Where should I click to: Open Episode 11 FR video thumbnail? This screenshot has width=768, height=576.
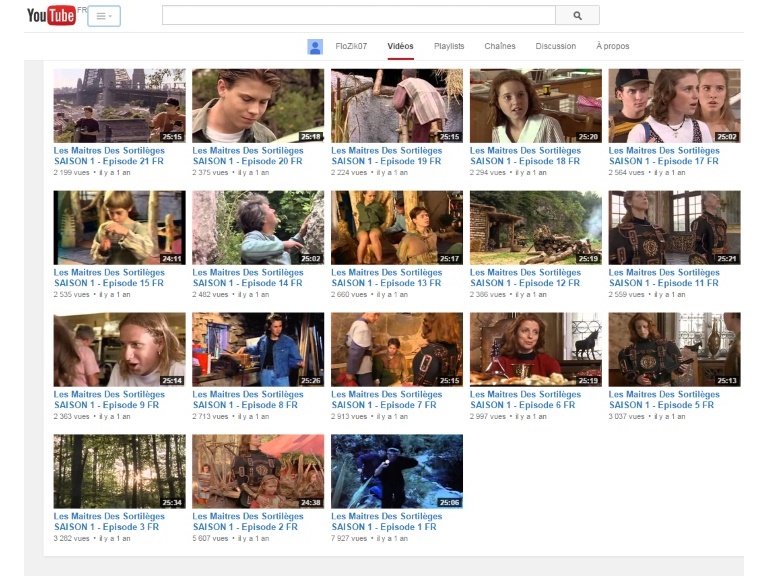pos(674,228)
